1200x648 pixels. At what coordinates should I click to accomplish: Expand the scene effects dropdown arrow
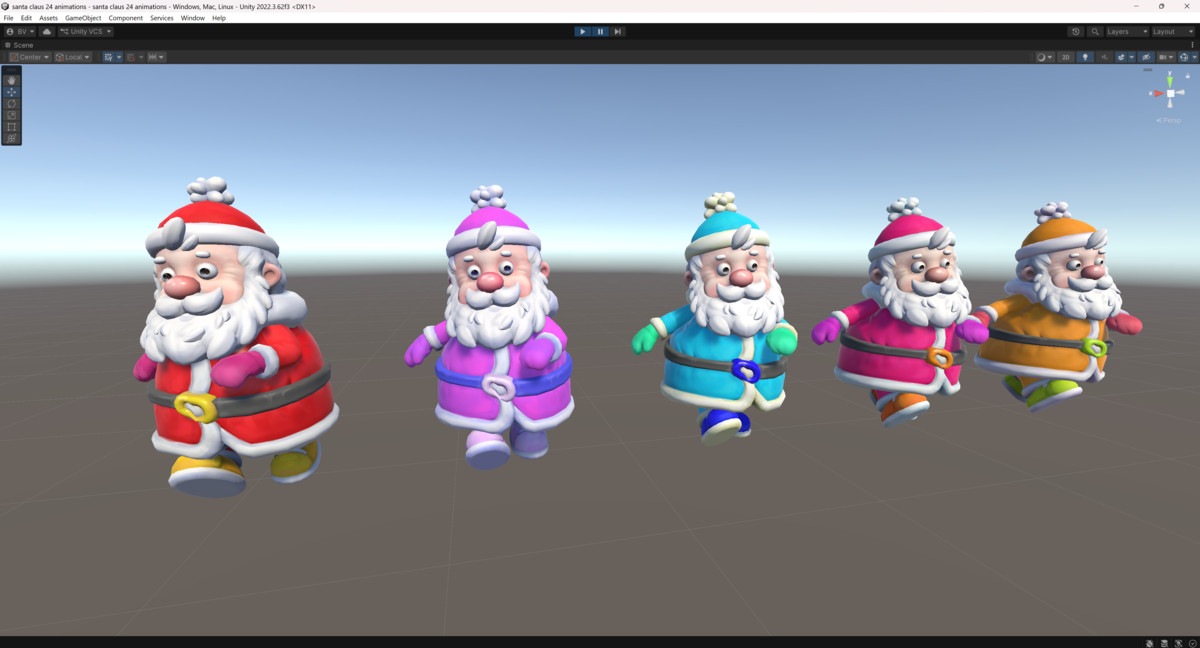[1132, 57]
